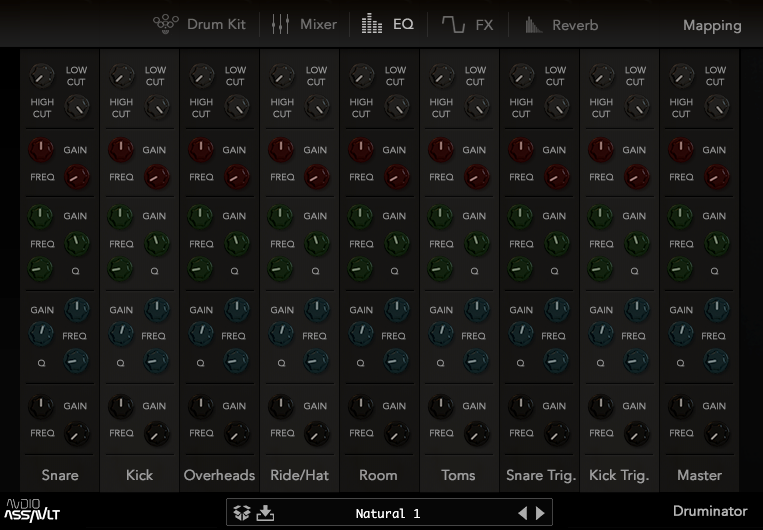Click the Snare blue Freq knob
Screen dimensions: 763x530
41,334
